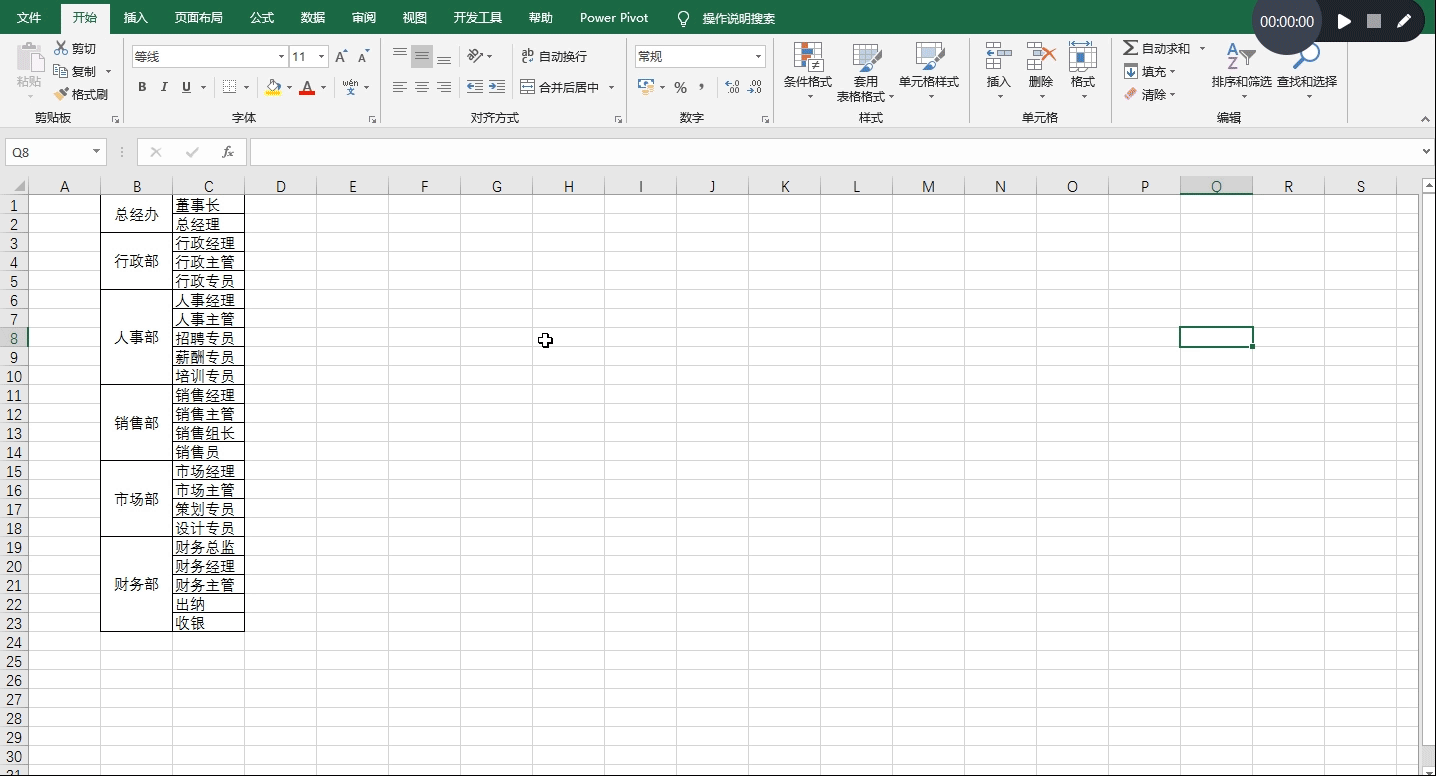The image size is (1436, 776).
Task: Switch to the Formulas (公式) tab
Action: (x=262, y=18)
